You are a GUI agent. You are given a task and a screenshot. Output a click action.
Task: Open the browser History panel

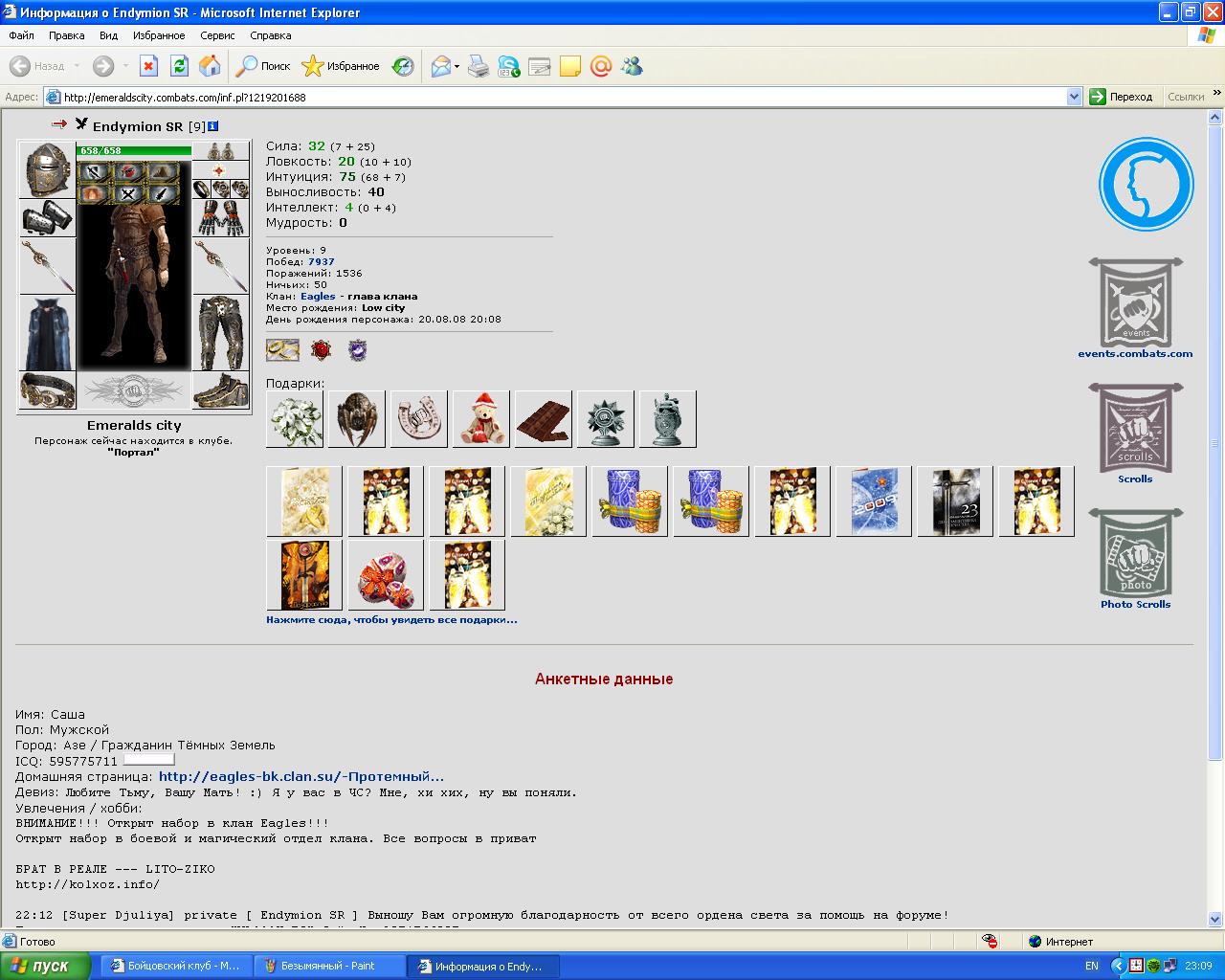404,66
